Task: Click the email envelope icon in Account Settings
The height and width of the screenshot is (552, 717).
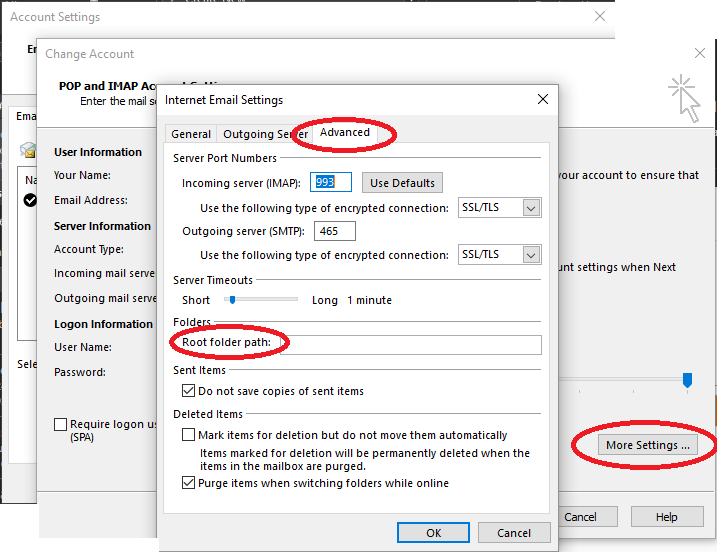Action: [x=28, y=149]
